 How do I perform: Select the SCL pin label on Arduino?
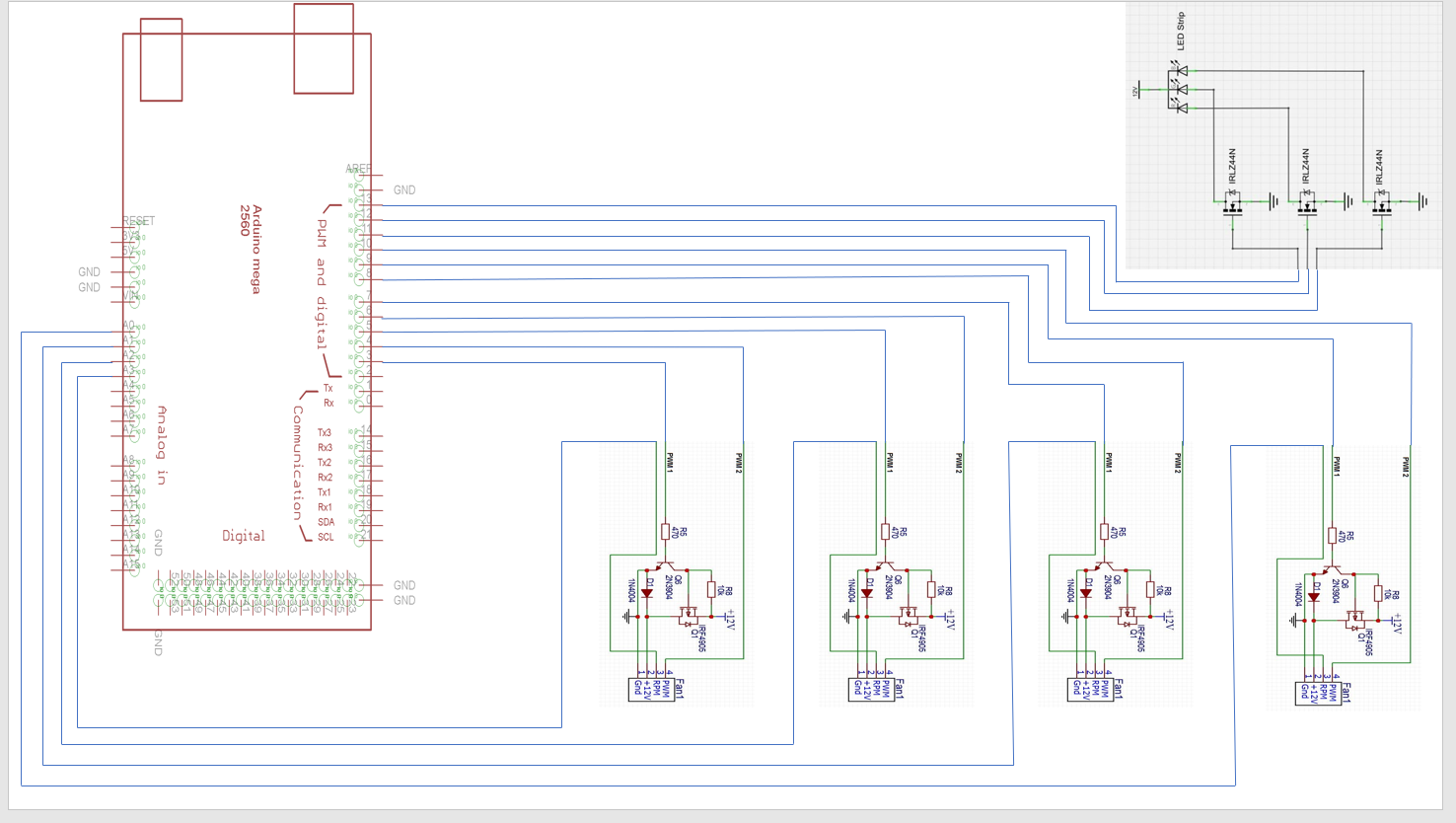click(x=326, y=538)
